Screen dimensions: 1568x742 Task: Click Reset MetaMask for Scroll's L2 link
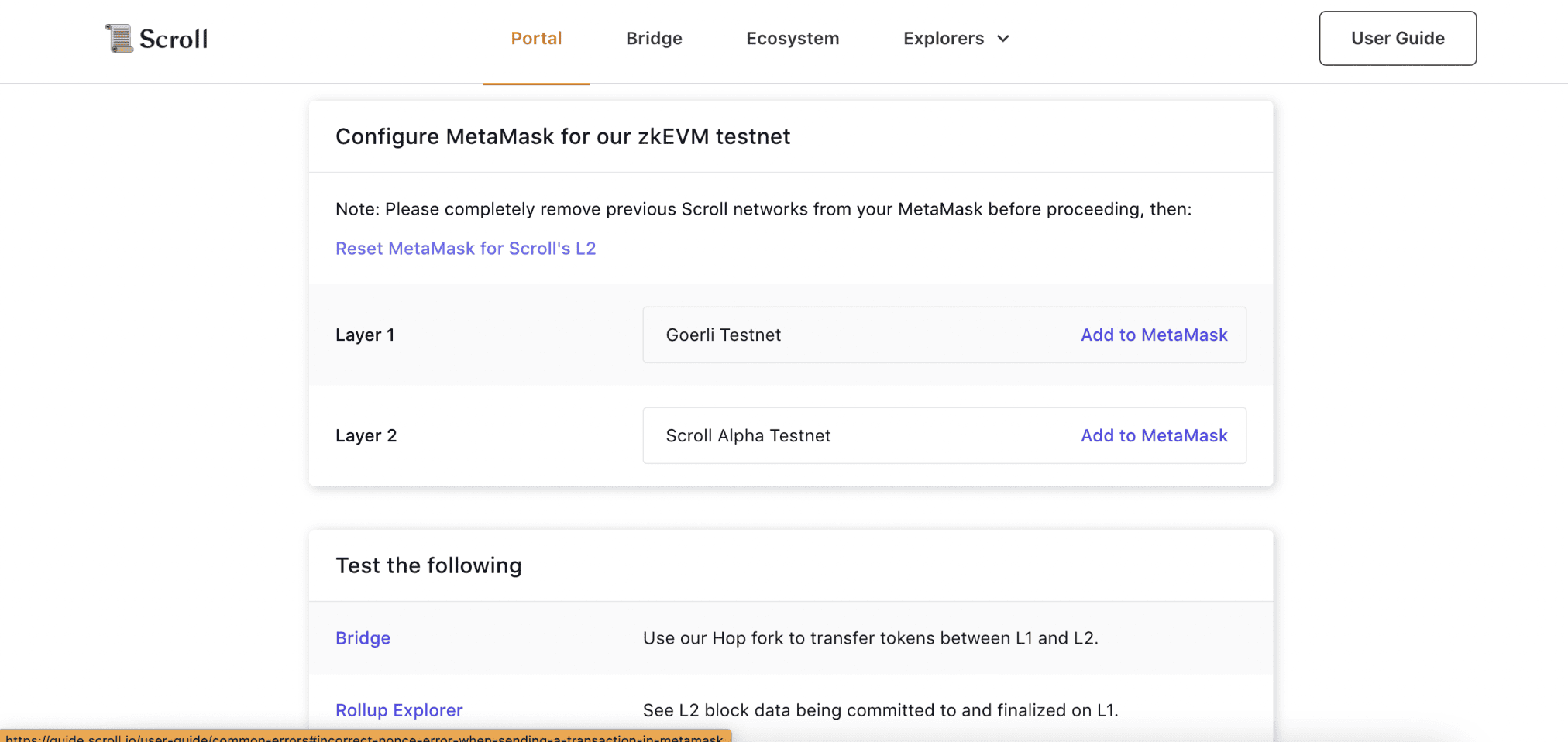tap(466, 249)
